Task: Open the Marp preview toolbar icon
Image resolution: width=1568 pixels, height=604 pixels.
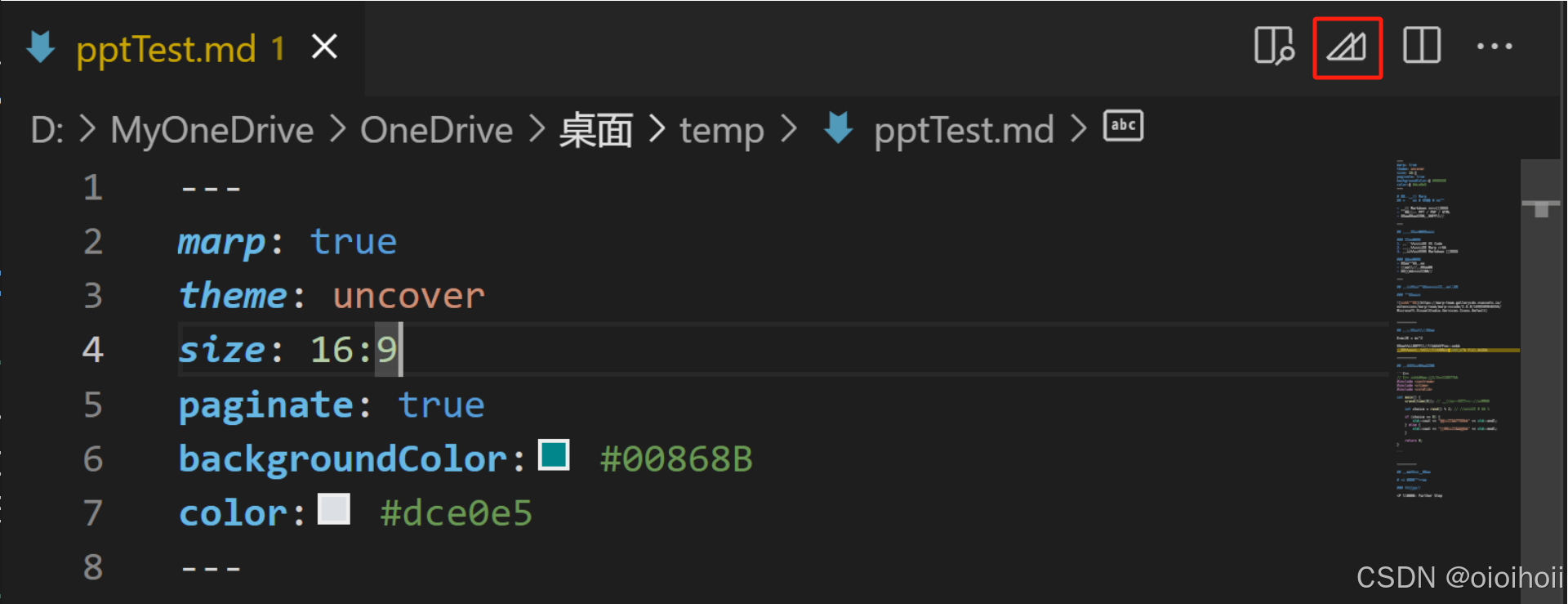Action: 1347,47
